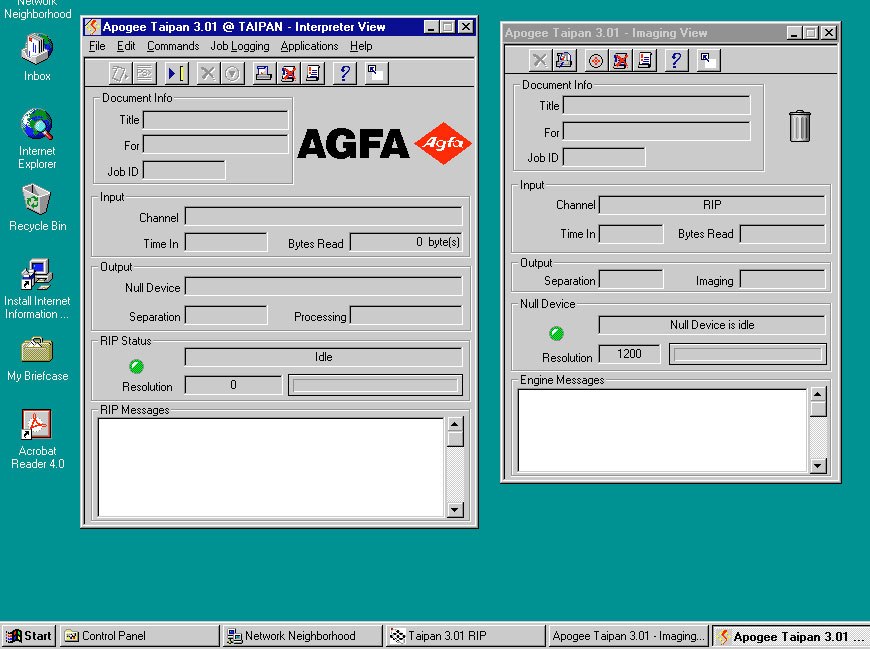
Task: Switch to Apogee Taipan Imaging taskbar button
Action: [x=629, y=636]
